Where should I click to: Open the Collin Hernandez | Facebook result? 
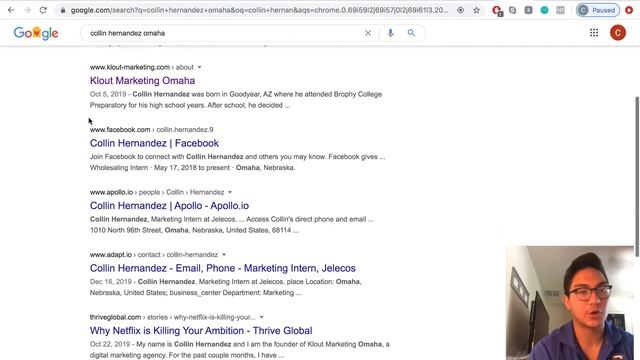(x=154, y=143)
